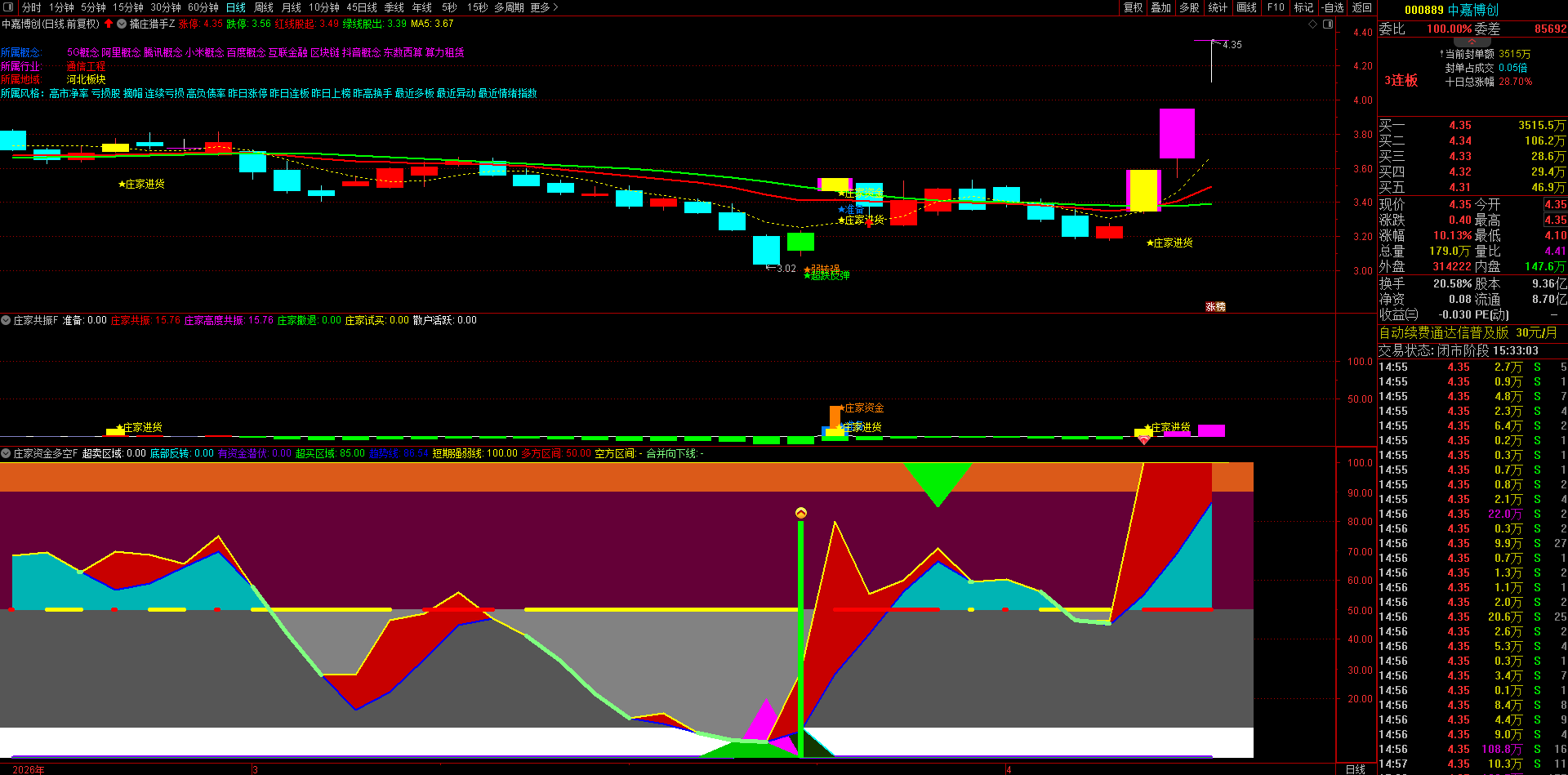This screenshot has height=775, width=1568.
Task: Click the 画线 drawing button
Action: pyautogui.click(x=1247, y=7)
